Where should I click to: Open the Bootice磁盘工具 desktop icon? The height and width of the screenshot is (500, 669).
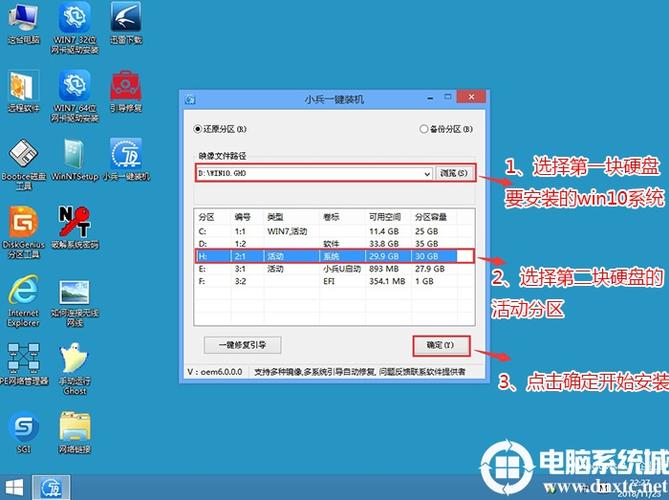pyautogui.click(x=23, y=164)
